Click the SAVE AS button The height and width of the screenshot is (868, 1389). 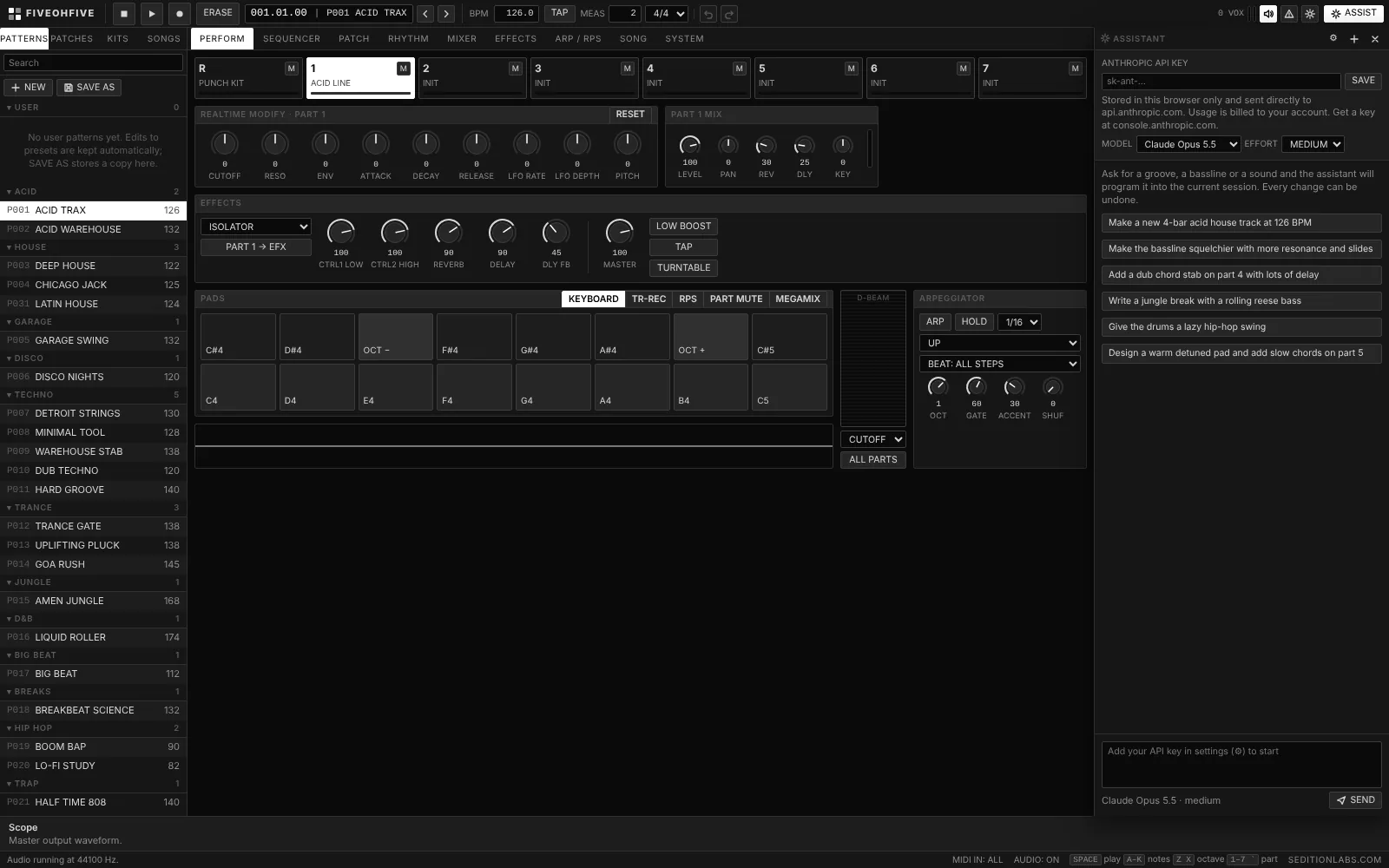pyautogui.click(x=89, y=87)
